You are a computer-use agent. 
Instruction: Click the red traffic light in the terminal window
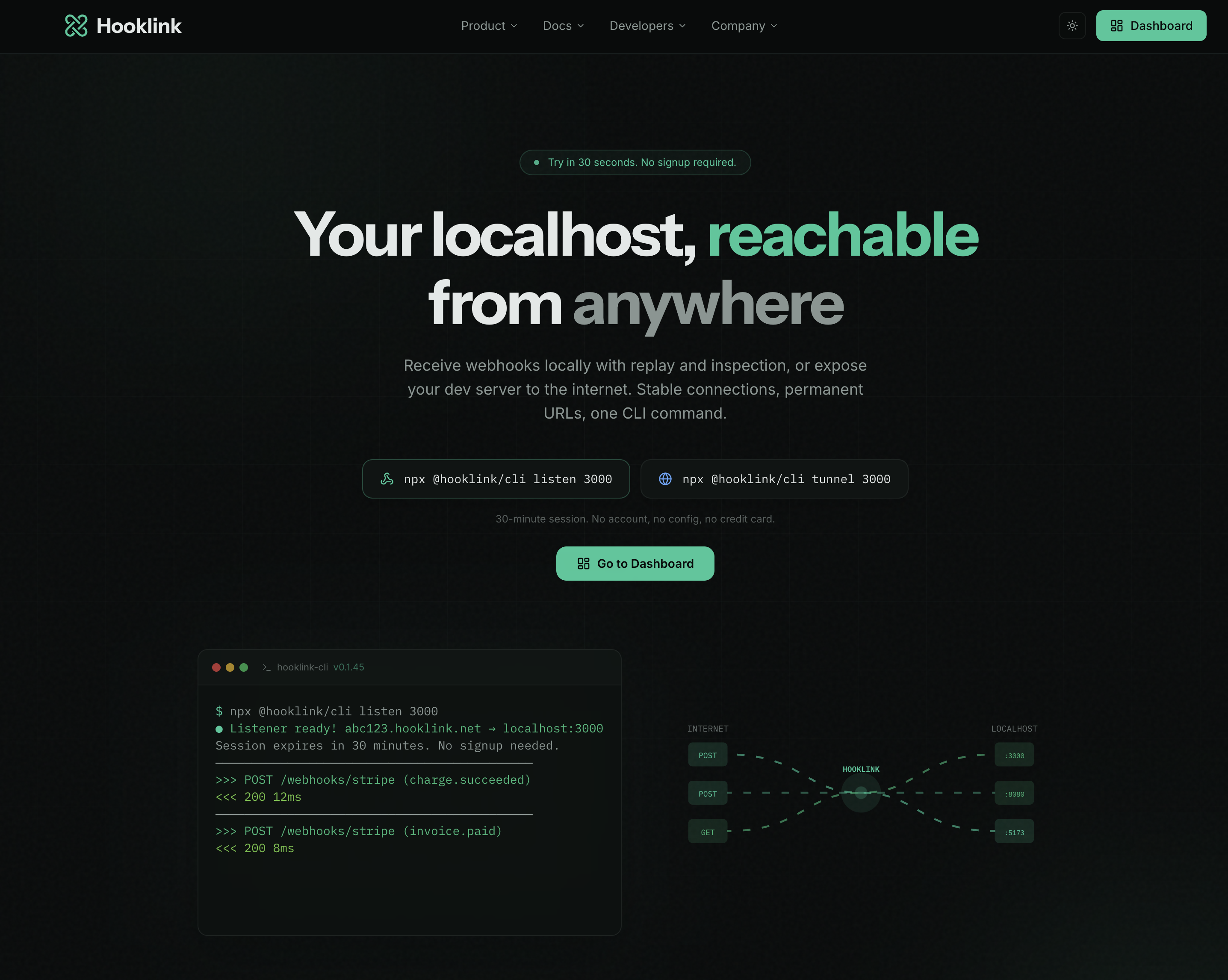pos(216,667)
